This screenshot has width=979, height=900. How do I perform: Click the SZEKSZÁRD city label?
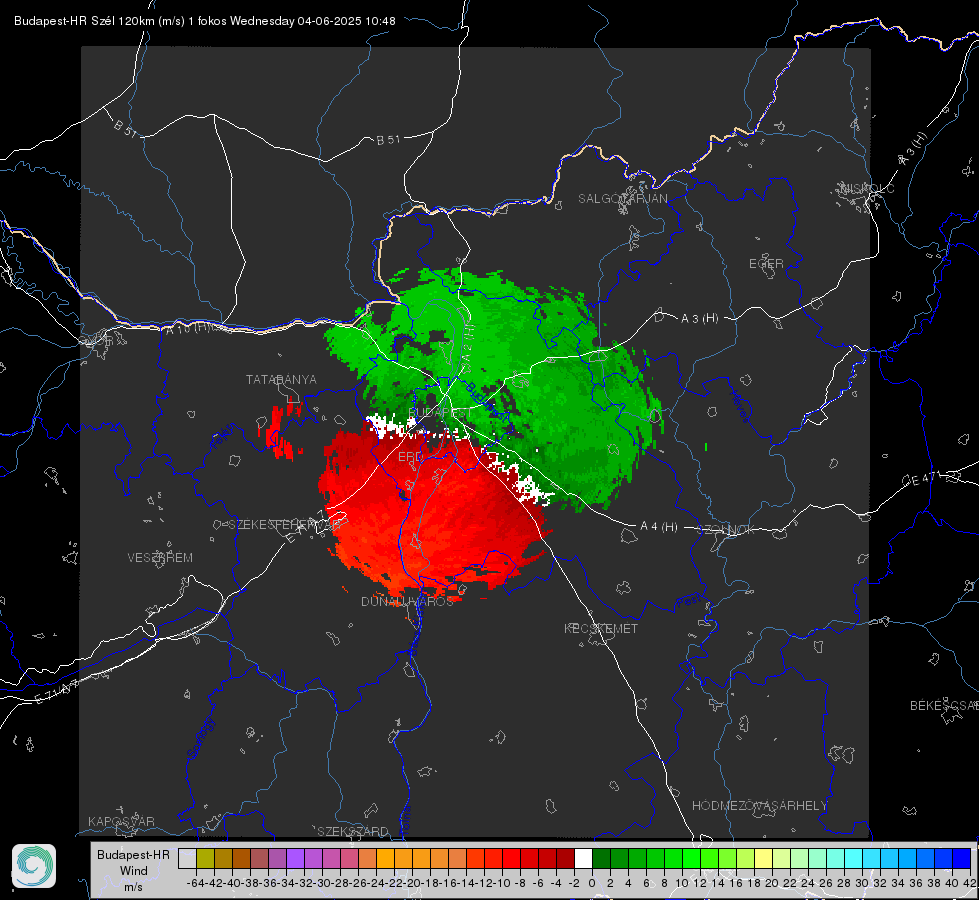(353, 831)
